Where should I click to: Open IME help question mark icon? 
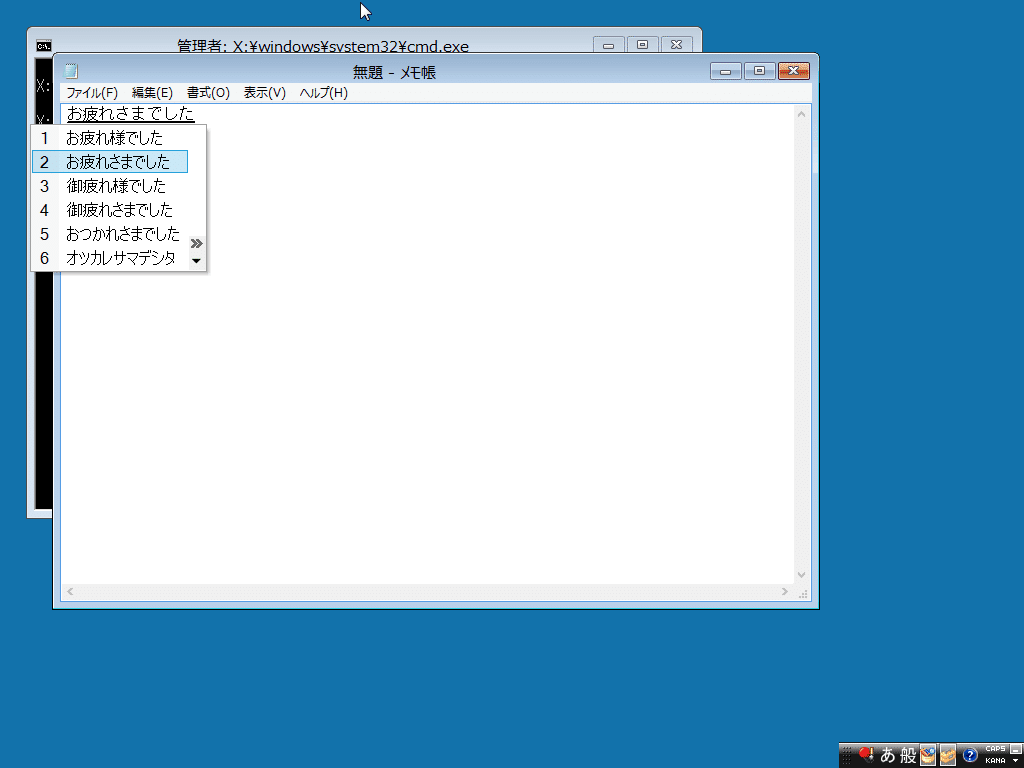(970, 755)
